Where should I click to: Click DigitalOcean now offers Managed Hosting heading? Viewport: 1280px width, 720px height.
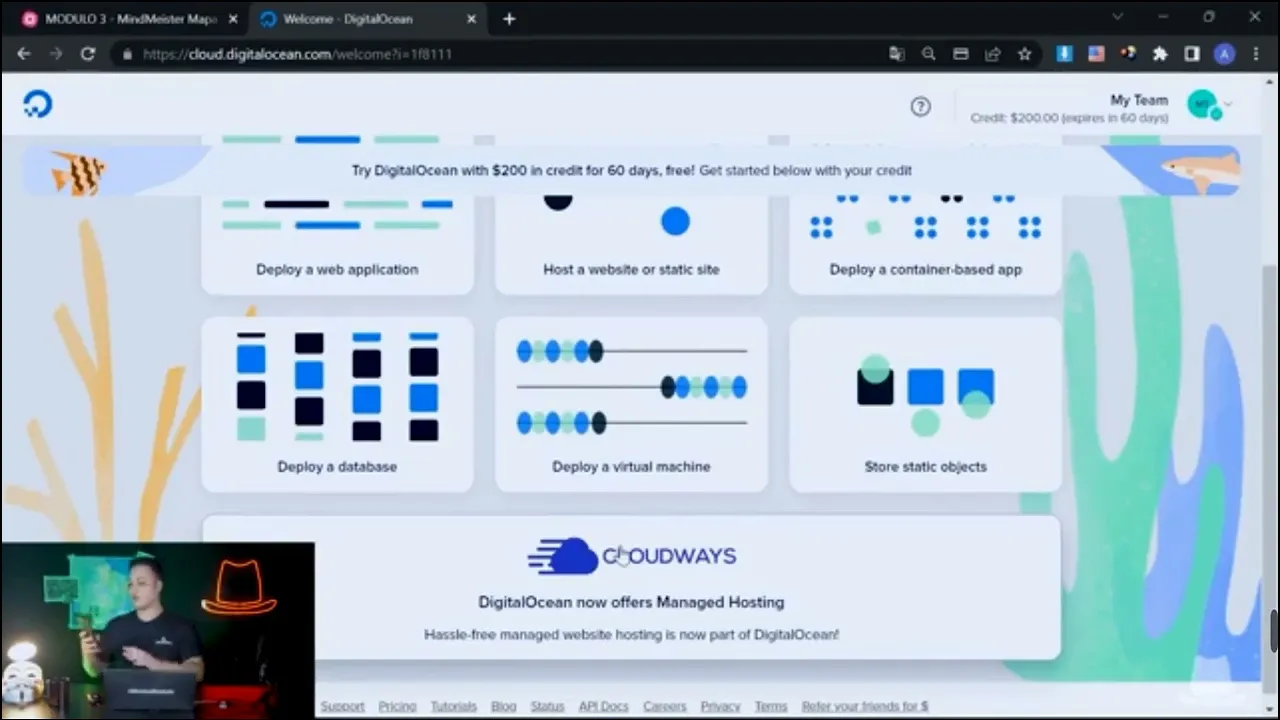(x=631, y=602)
